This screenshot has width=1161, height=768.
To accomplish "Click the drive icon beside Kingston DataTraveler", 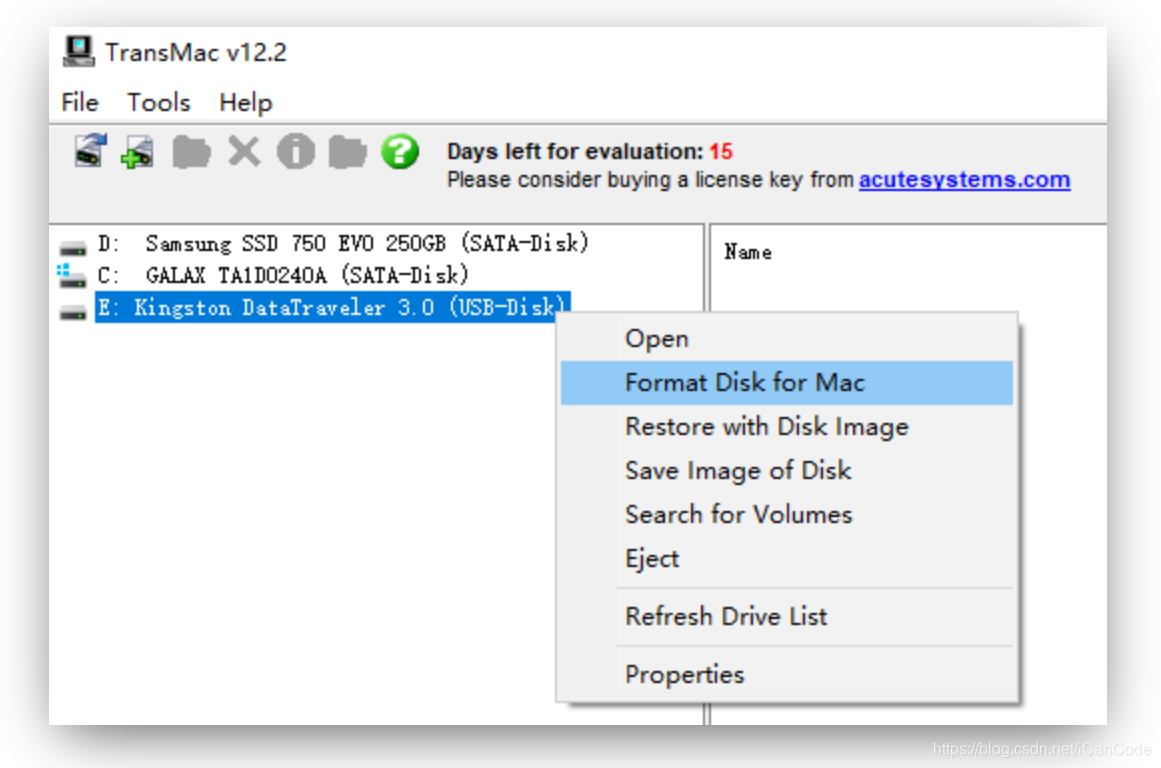I will [73, 311].
